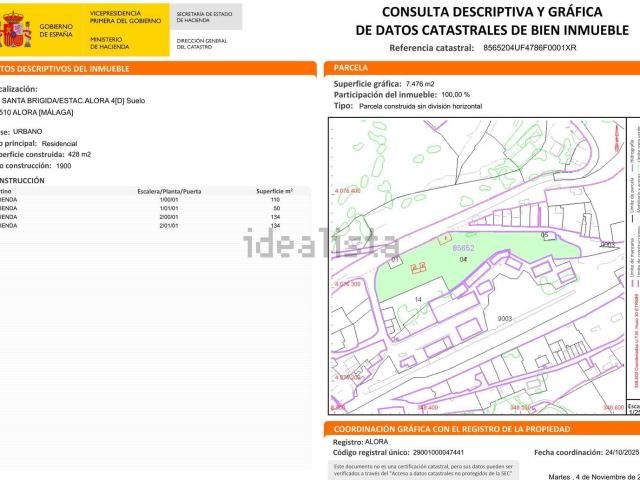Image resolution: width=640 pixels, height=480 pixels.
Task: Click the north arrow on the map
Action: click(618, 138)
